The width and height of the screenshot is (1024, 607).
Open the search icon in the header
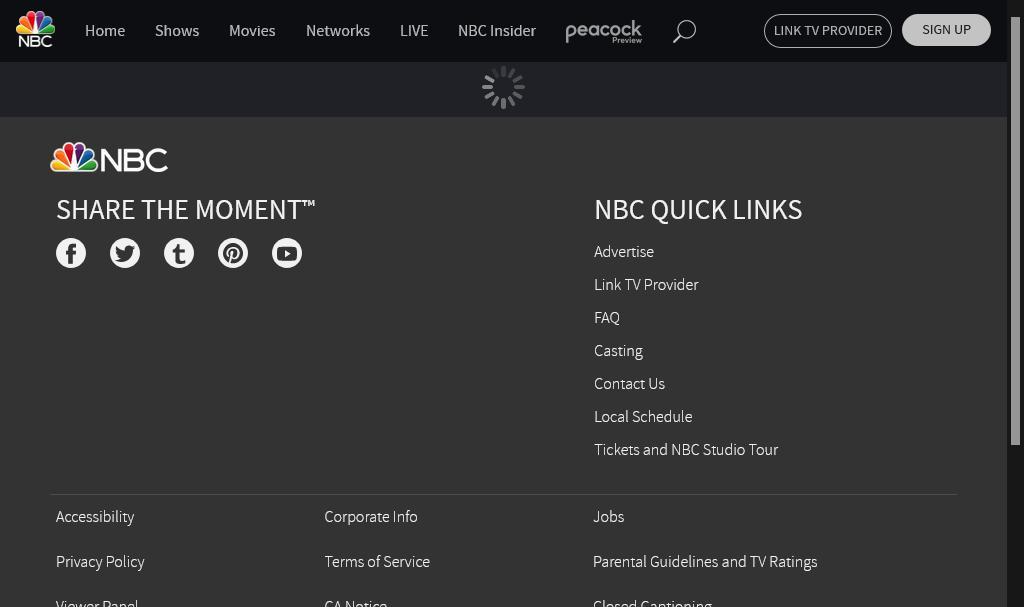coord(684,31)
